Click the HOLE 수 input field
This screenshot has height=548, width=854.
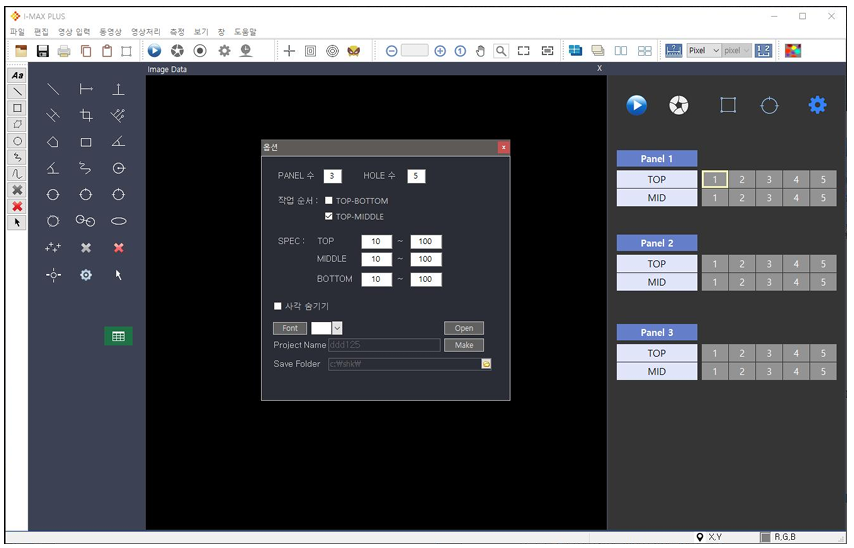pos(416,176)
